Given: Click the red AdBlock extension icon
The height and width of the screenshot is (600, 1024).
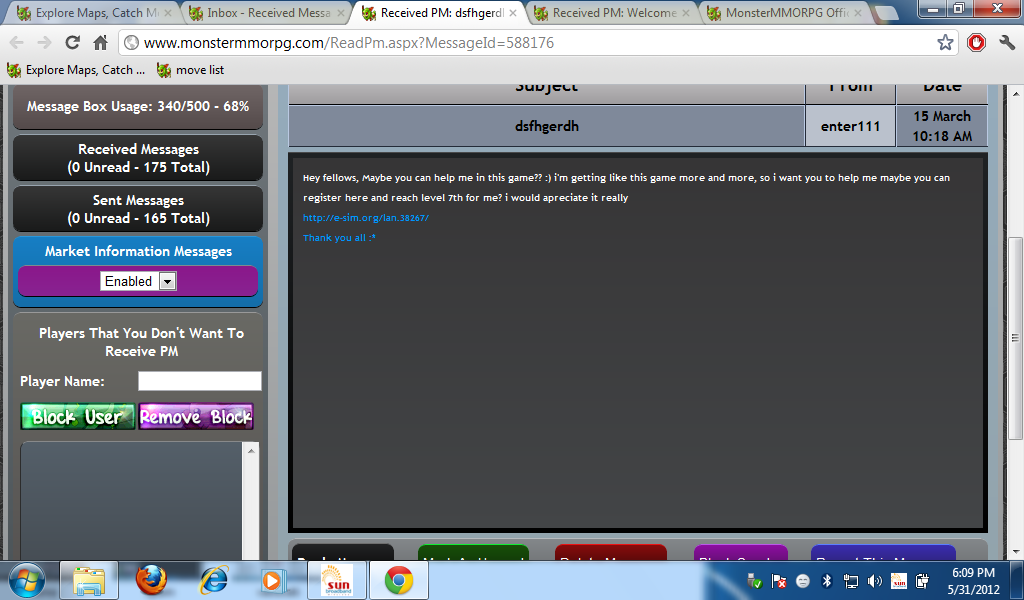Looking at the screenshot, I should (x=976, y=43).
